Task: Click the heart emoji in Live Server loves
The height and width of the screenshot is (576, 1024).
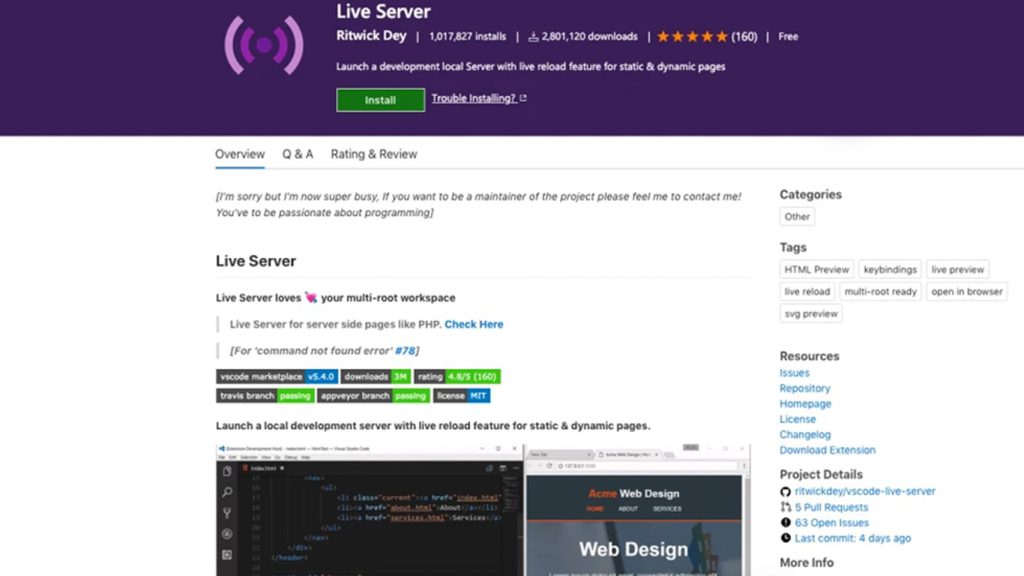Action: point(311,297)
